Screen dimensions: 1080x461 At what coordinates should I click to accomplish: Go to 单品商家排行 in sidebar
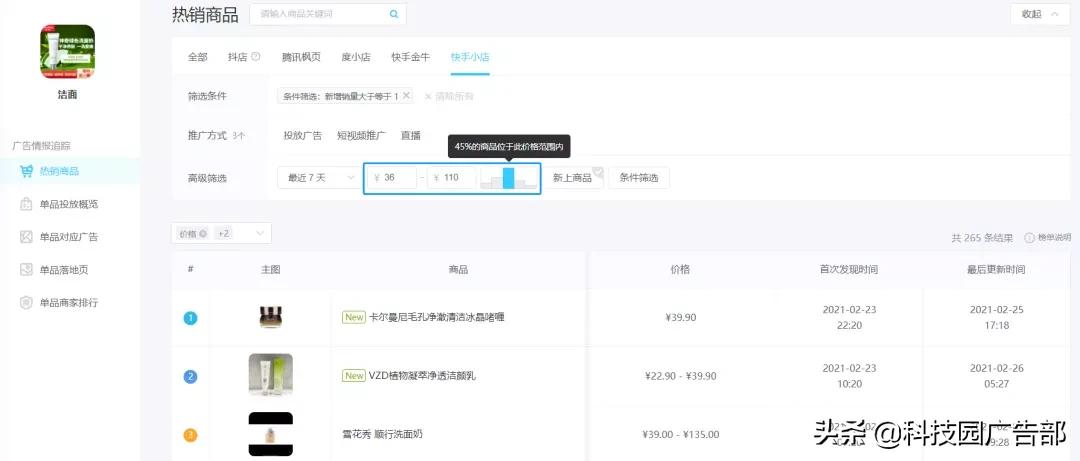tap(69, 303)
